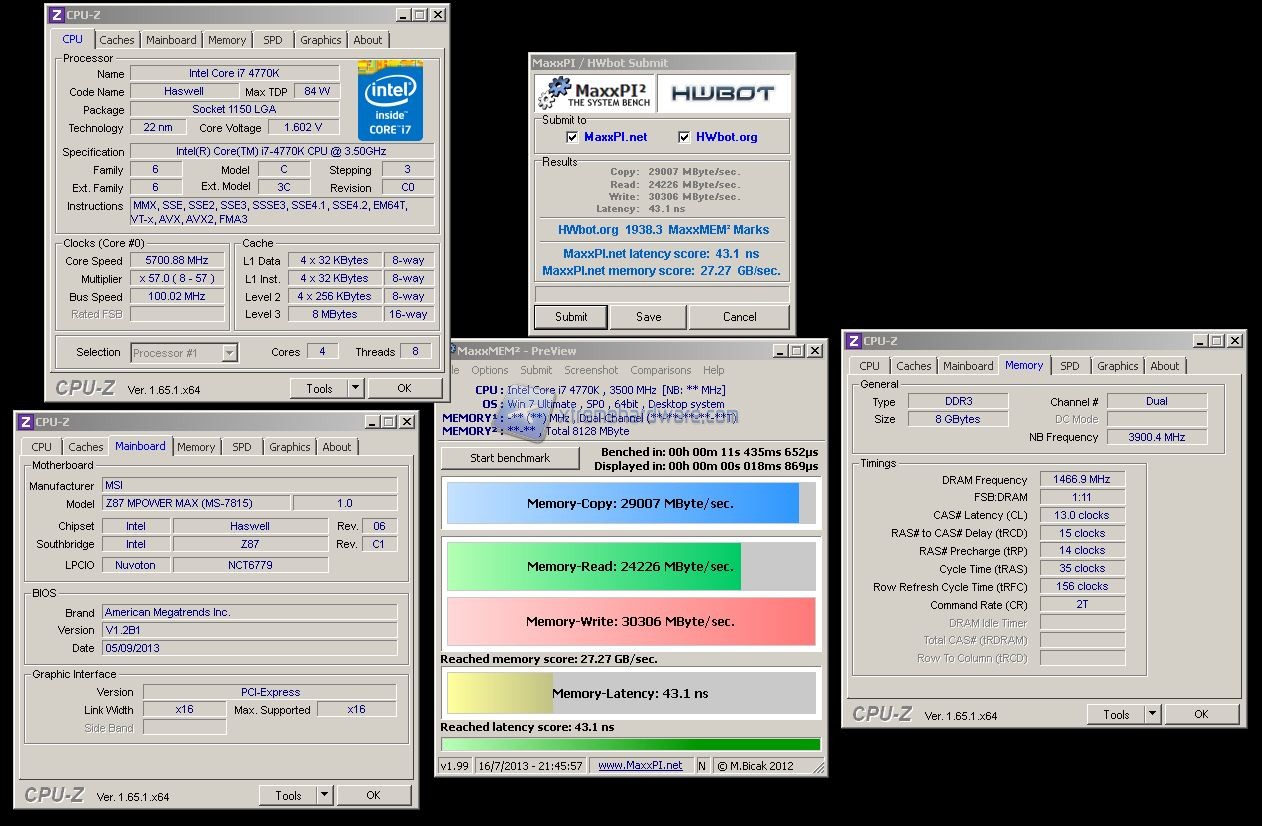The width and height of the screenshot is (1262, 826).
Task: Click the CPU-Z Z icon in the Memory window title bar
Action: (x=853, y=341)
